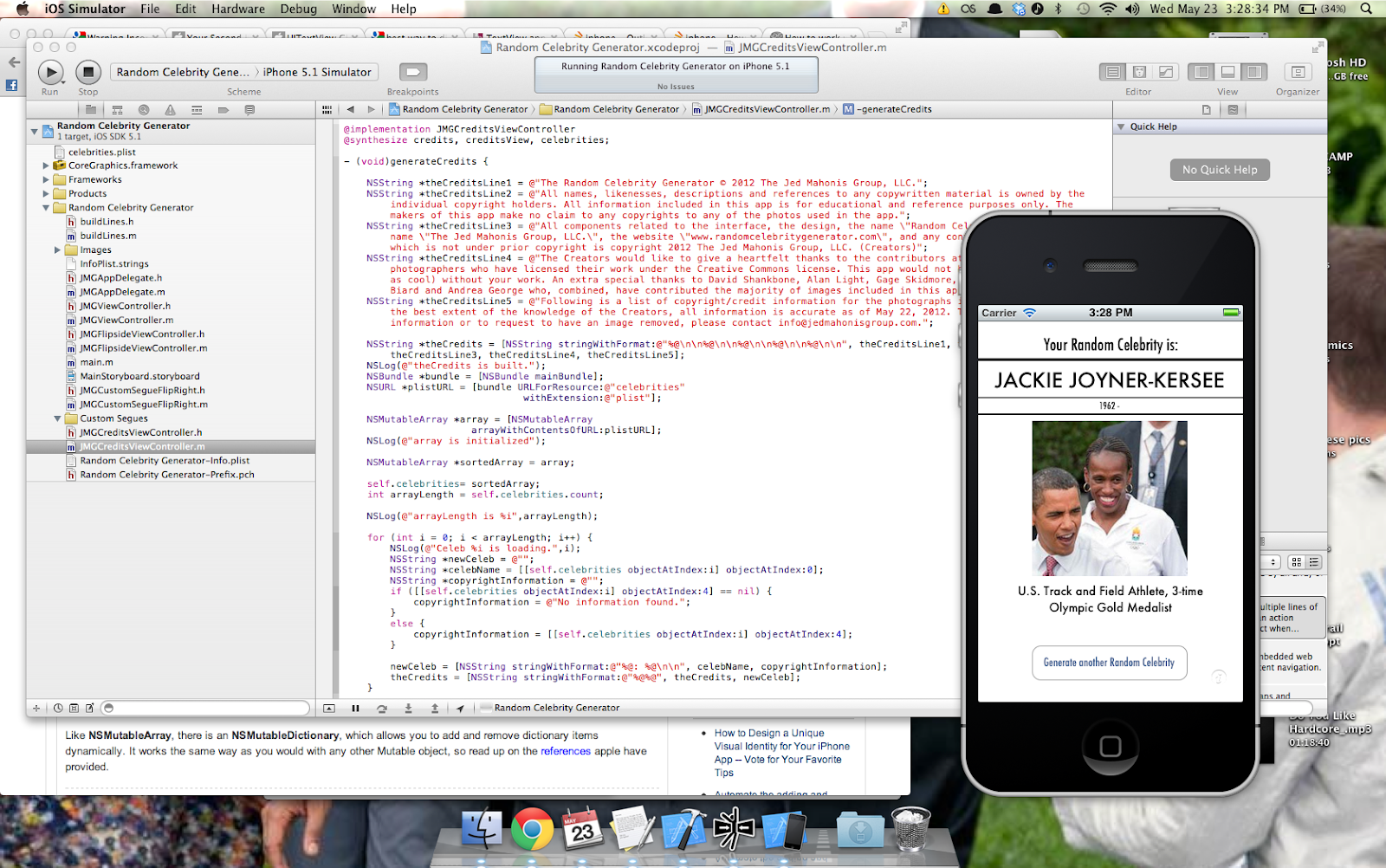1386x868 pixels.
Task: Click JMGCreditsViewController.m in the jump bar
Action: click(761, 109)
